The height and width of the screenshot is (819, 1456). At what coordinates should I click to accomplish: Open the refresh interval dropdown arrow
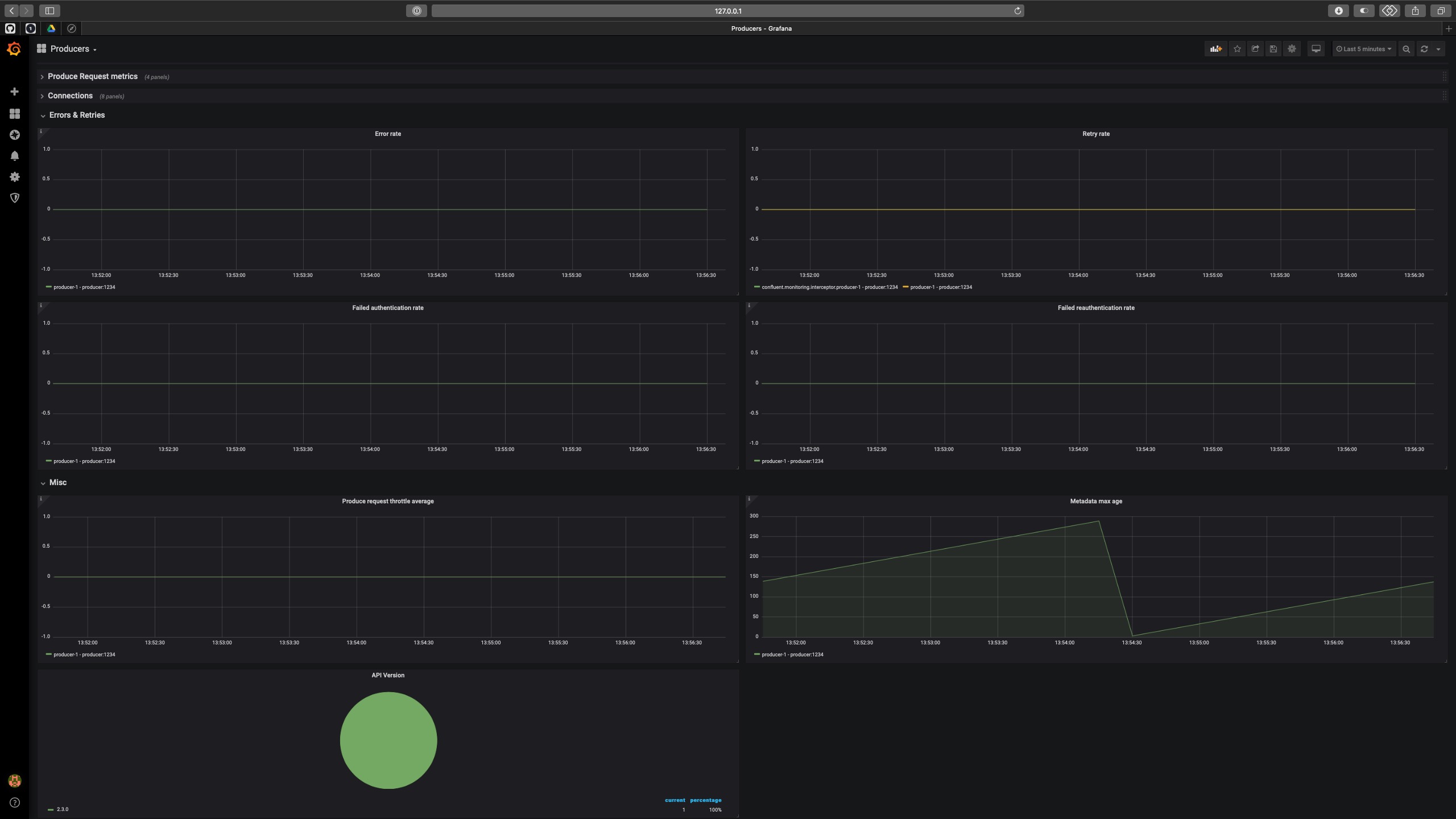1439,49
